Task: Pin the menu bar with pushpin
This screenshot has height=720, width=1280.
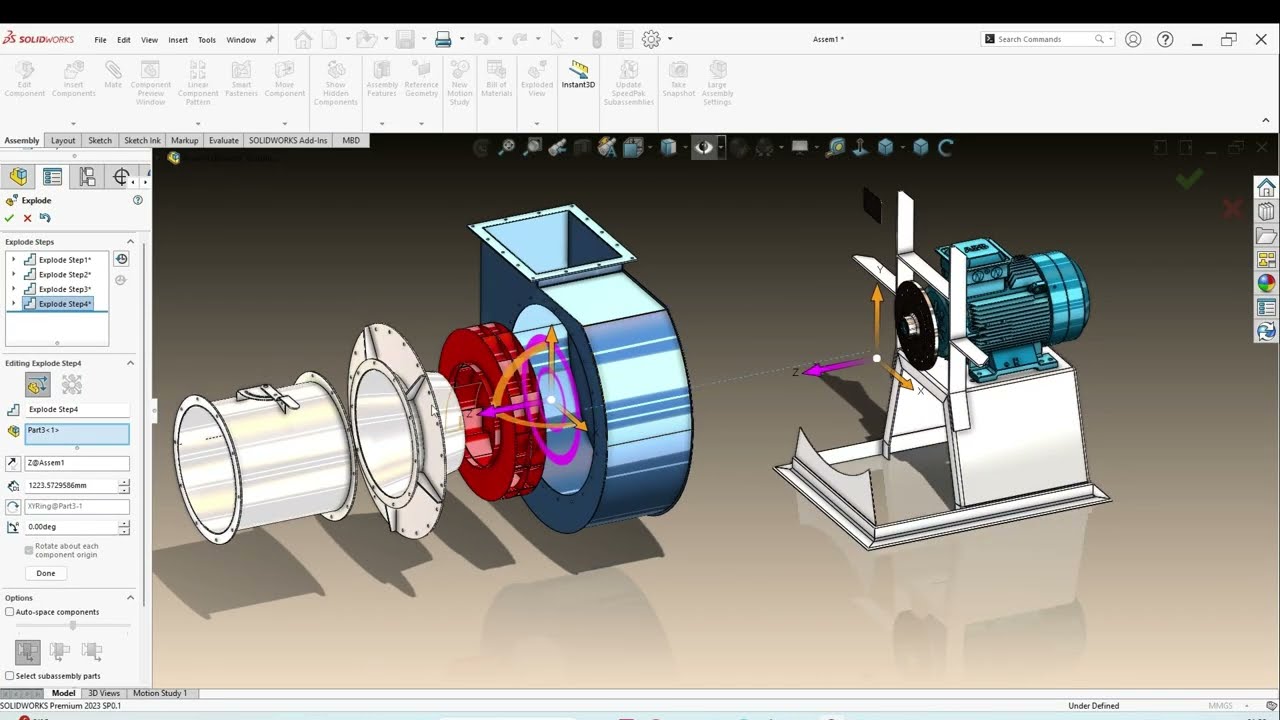Action: 269,40
